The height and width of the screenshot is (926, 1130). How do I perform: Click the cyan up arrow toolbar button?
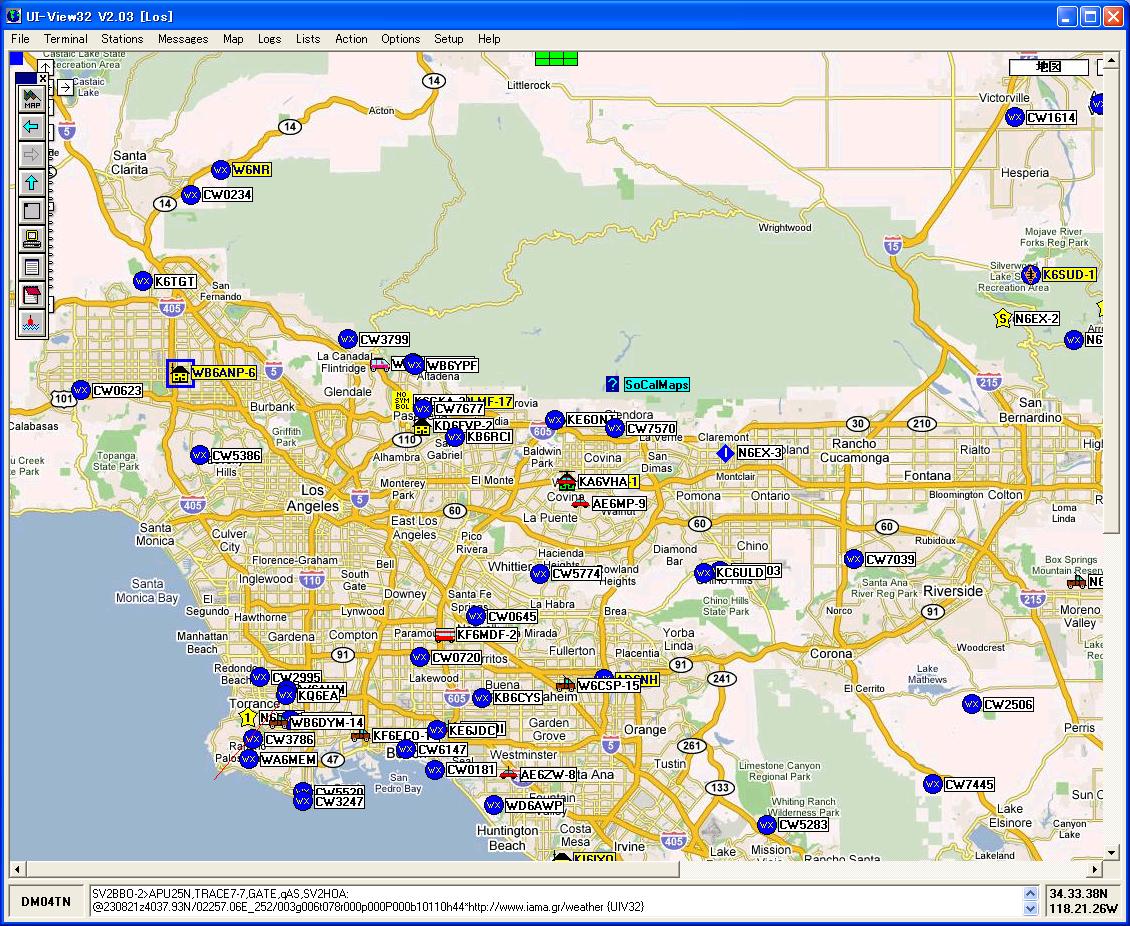click(x=32, y=182)
